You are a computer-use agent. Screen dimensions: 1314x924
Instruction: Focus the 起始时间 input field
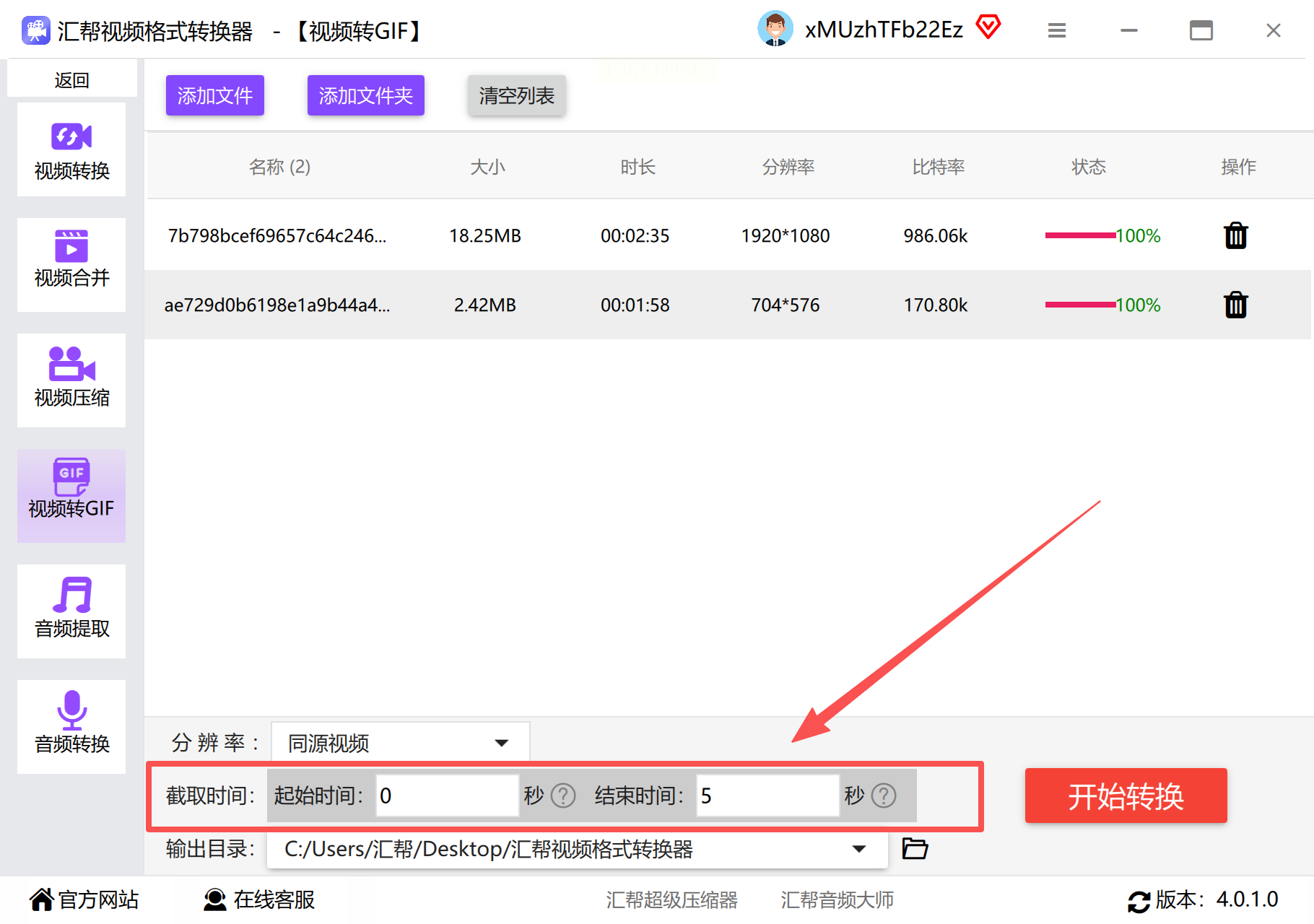point(448,796)
